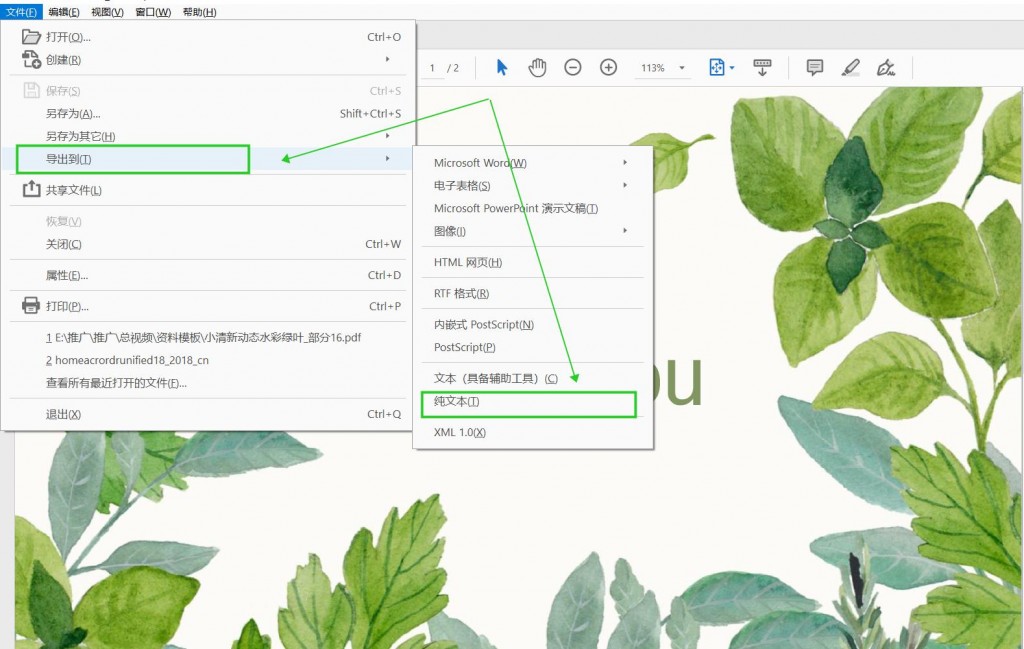Click the Ctrl+O shortcut text

[x=384, y=37]
